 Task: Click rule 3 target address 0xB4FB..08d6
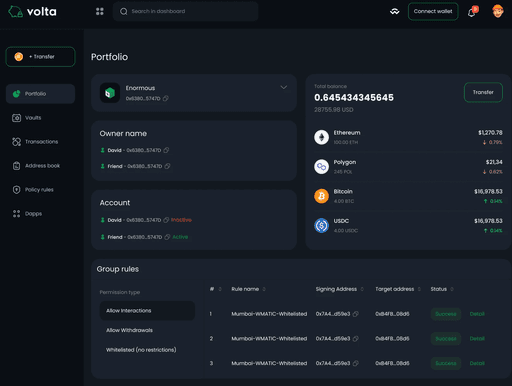(x=392, y=363)
